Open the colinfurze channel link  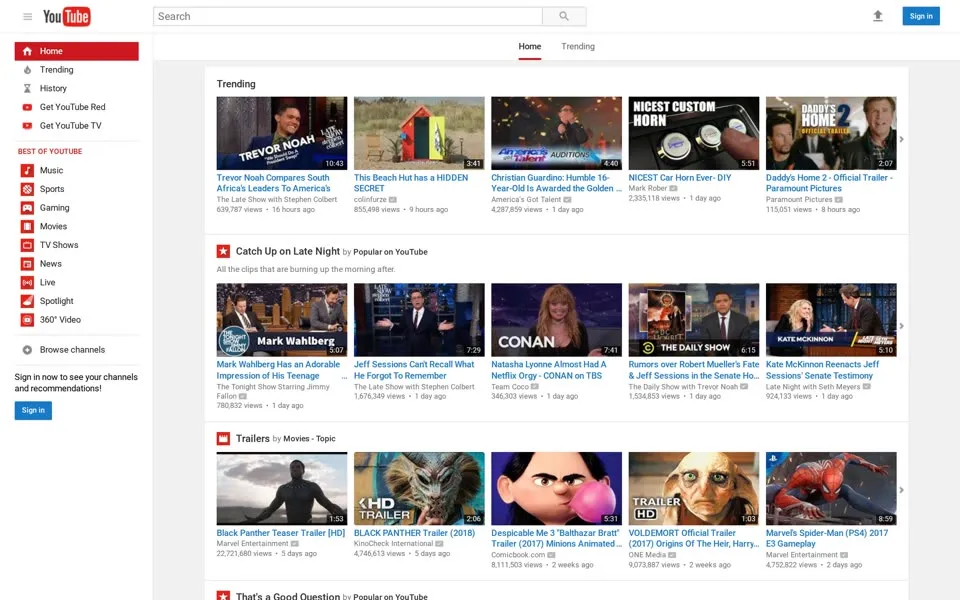(x=370, y=200)
